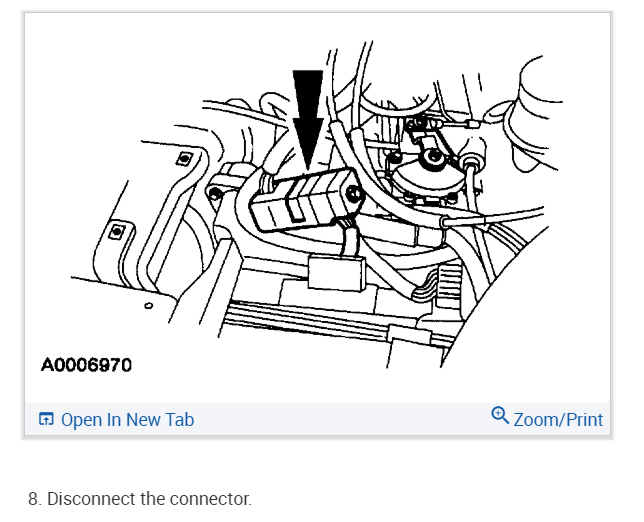
Task: Click the lower-left bracket bolt in the diagram
Action: 117,231
